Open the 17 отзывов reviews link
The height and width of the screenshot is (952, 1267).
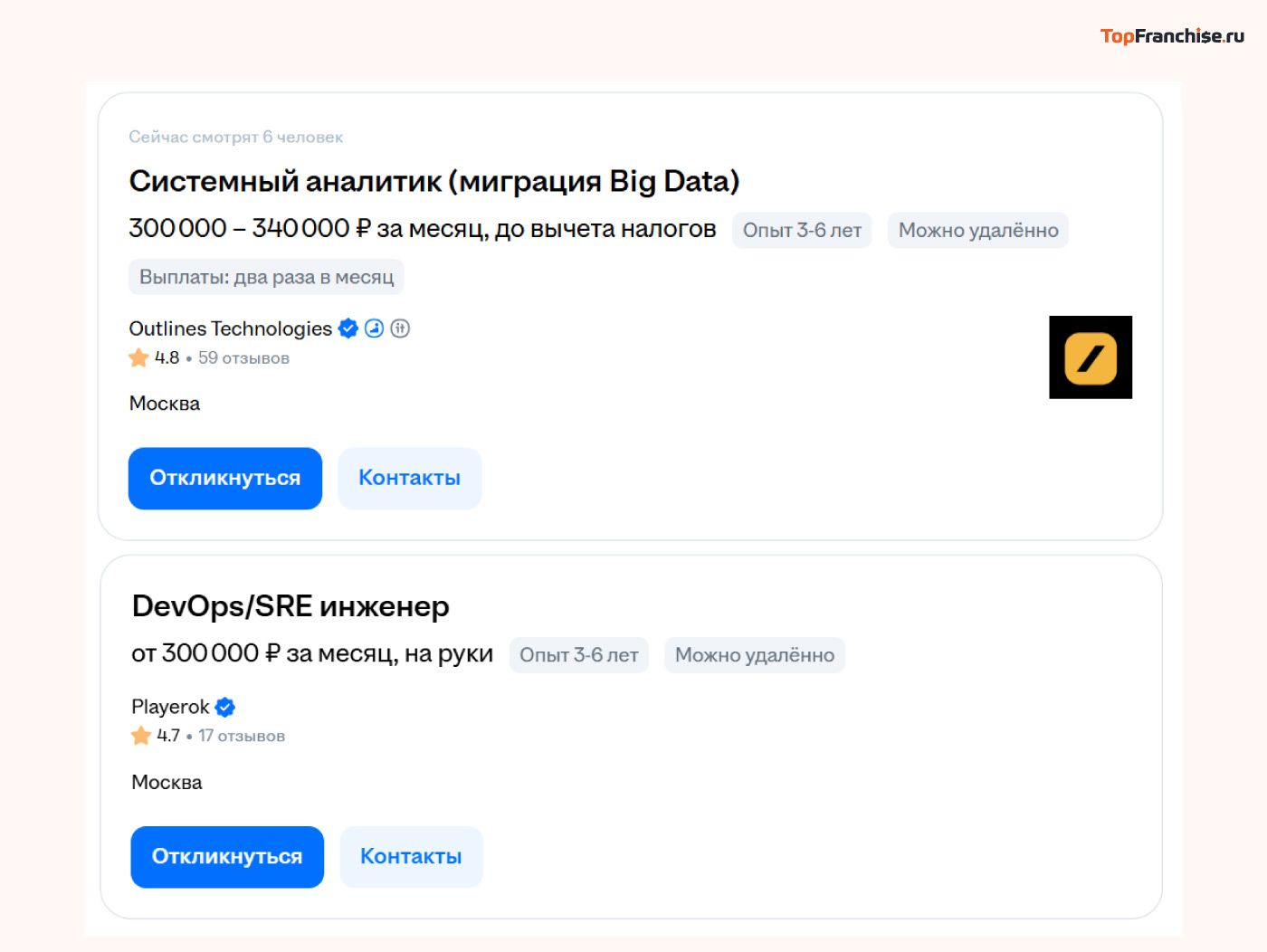pyautogui.click(x=241, y=736)
